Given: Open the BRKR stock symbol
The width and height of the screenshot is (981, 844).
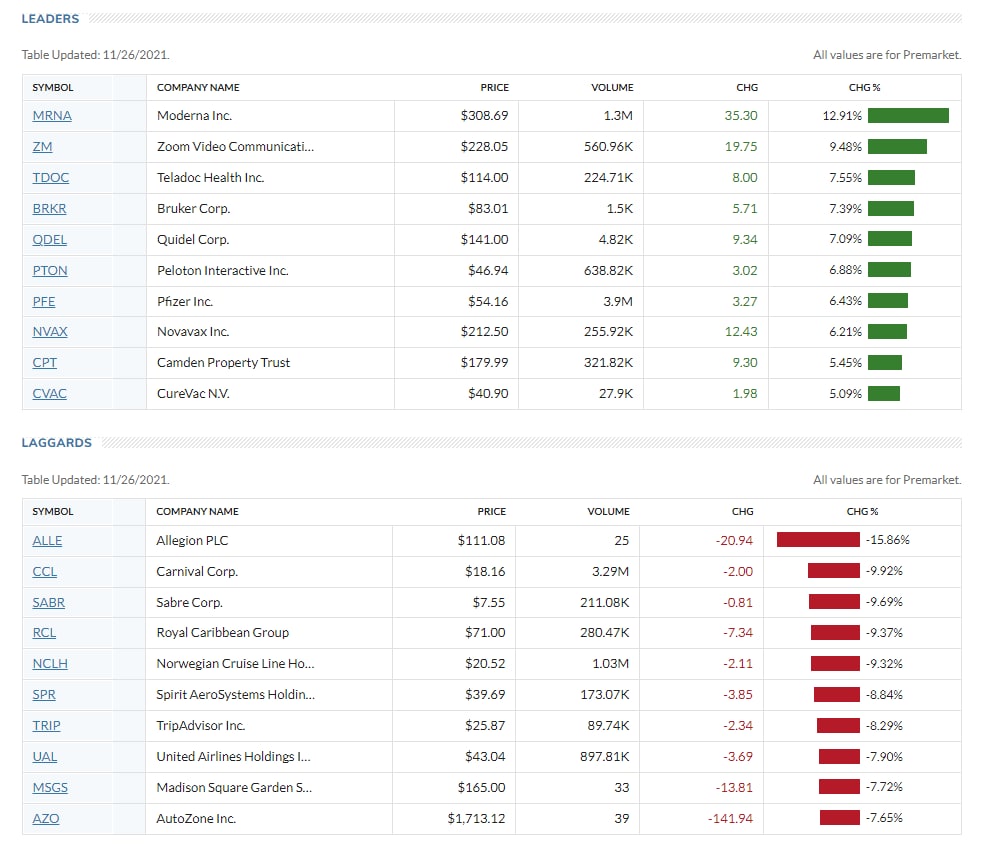Looking at the screenshot, I should (x=49, y=208).
